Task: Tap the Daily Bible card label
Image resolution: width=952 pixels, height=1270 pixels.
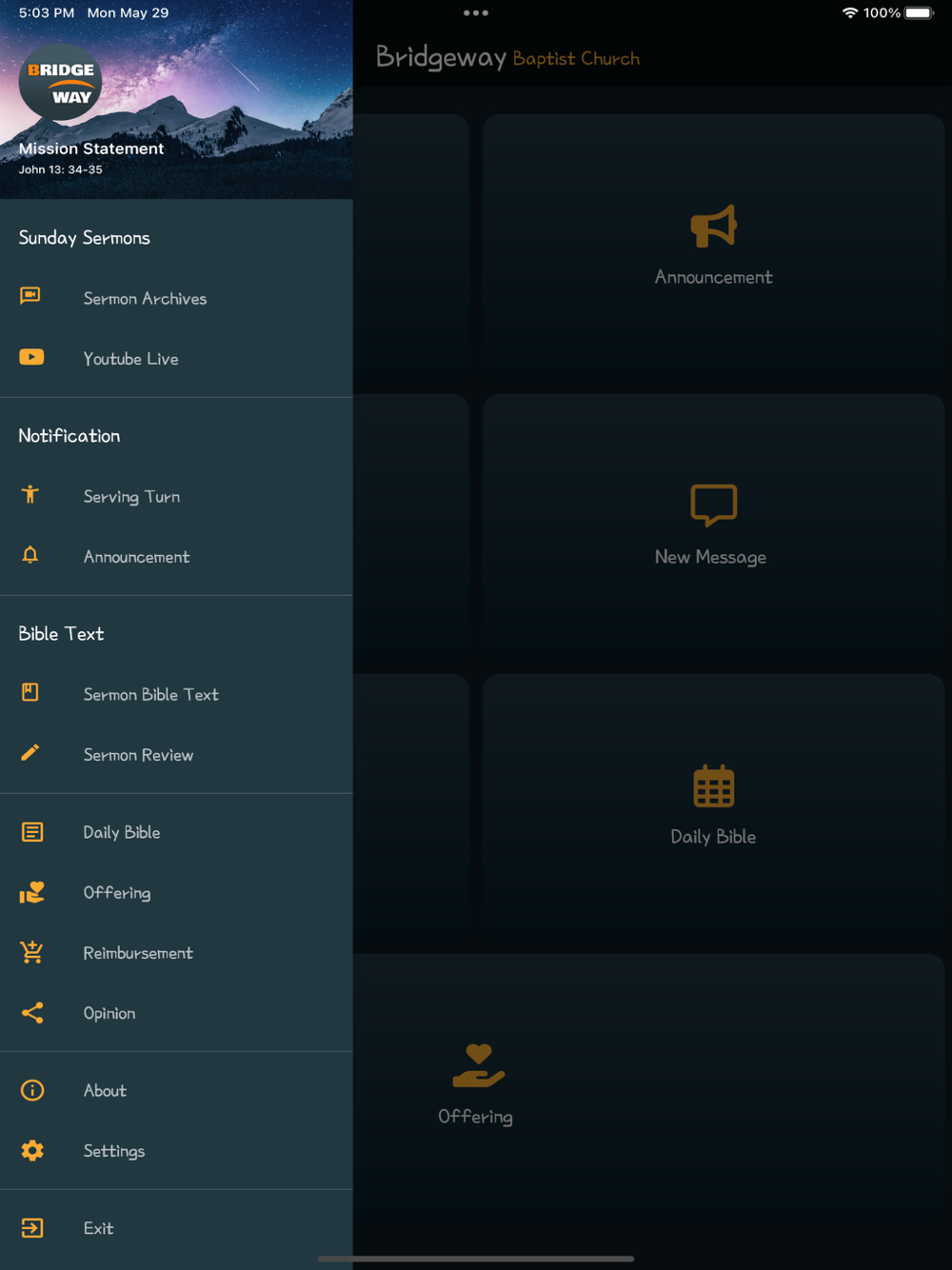Action: coord(713,837)
